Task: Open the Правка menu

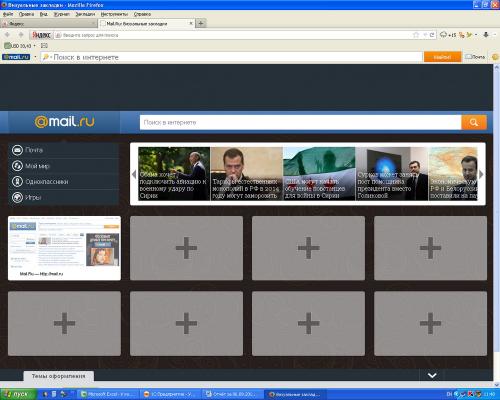Action: [x=26, y=14]
